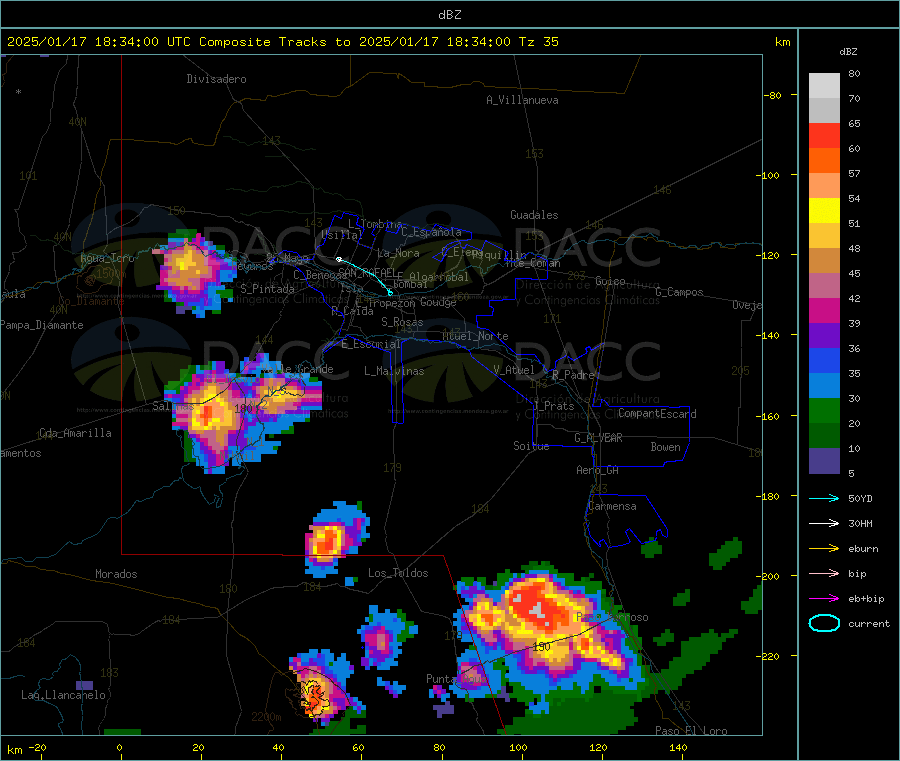Click the 'dBZ' label above color scale

(x=848, y=52)
